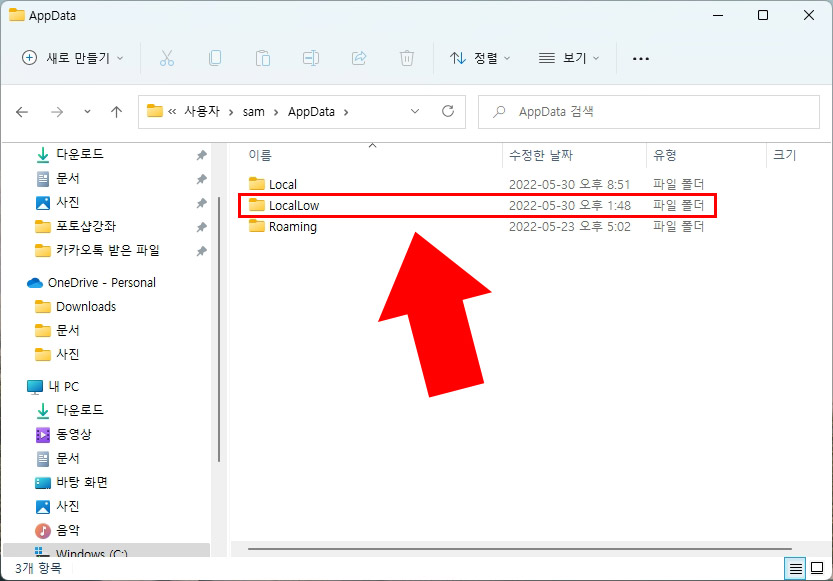Select the Roaming folder

pyautogui.click(x=283, y=227)
